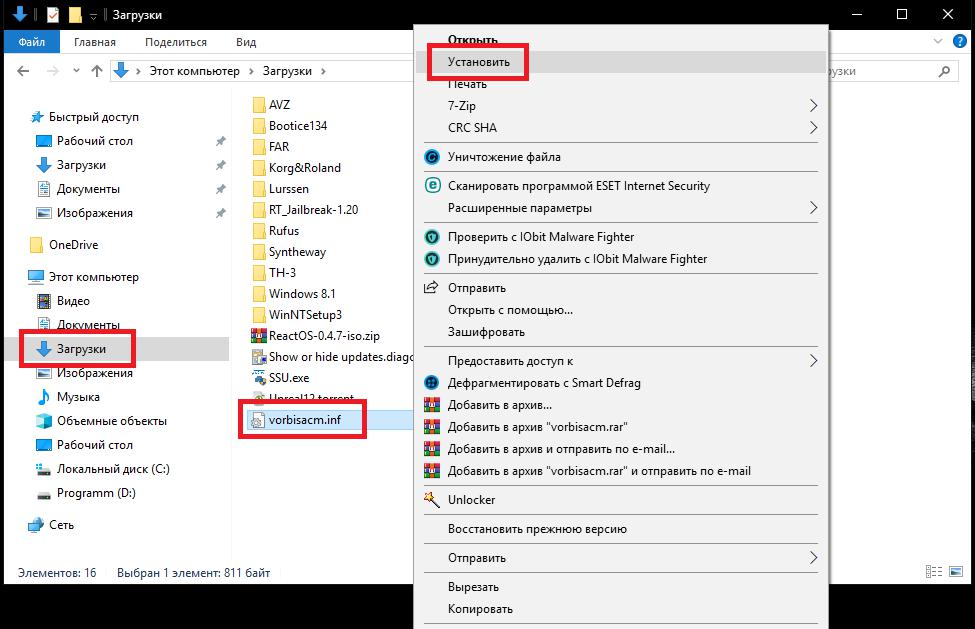Open the Предоставить доступ к submenu
The height and width of the screenshot is (629, 975).
tap(813, 361)
